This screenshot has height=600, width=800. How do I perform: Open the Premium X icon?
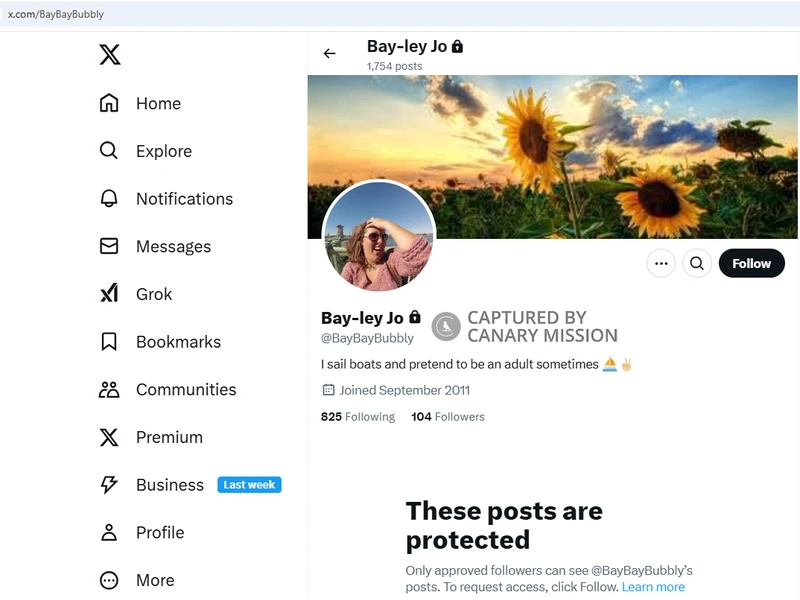click(x=109, y=437)
